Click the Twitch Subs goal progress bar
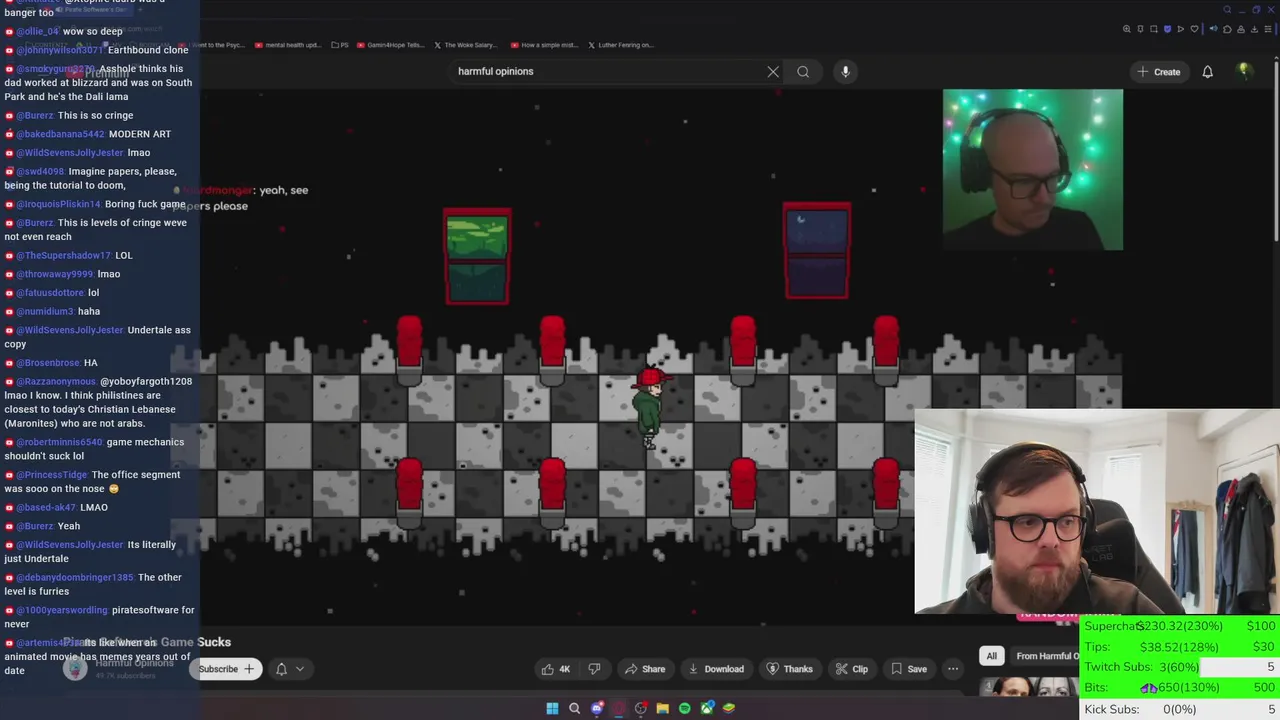 tap(1179, 667)
